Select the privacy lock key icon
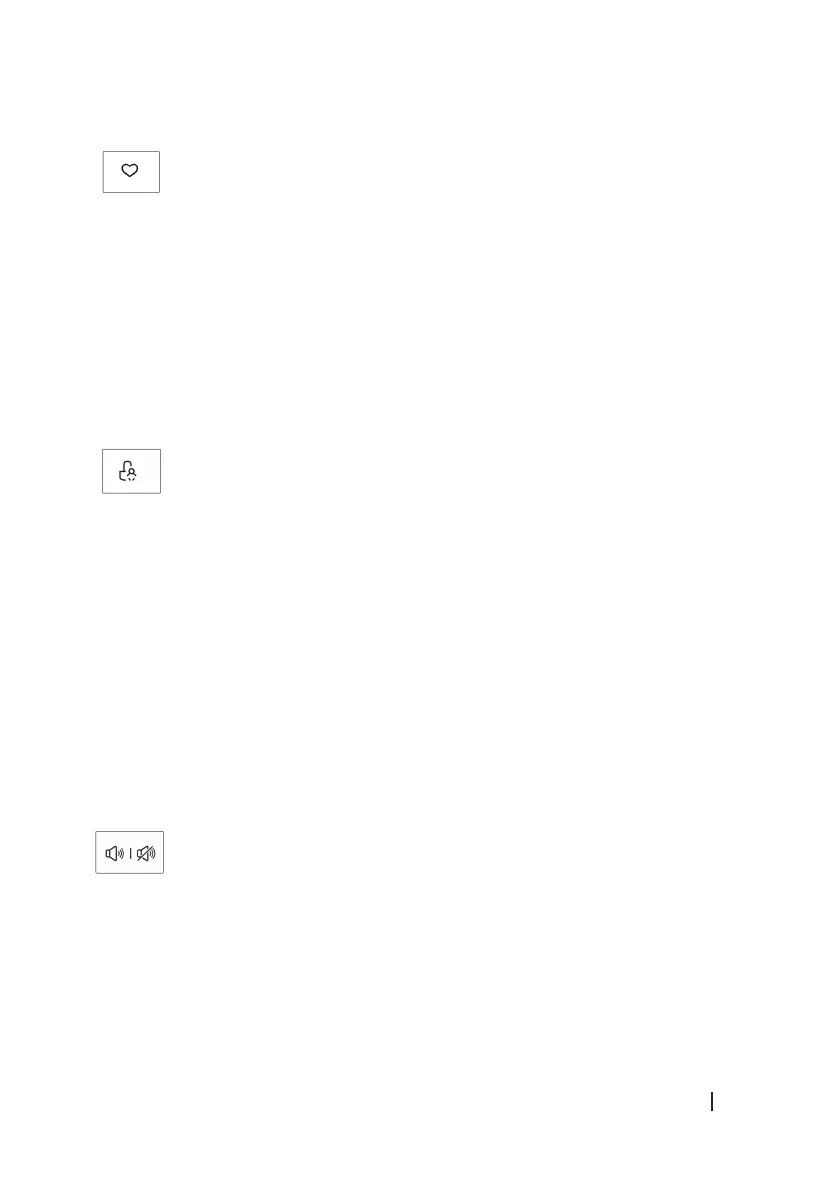The width and height of the screenshot is (839, 1191). click(x=128, y=471)
